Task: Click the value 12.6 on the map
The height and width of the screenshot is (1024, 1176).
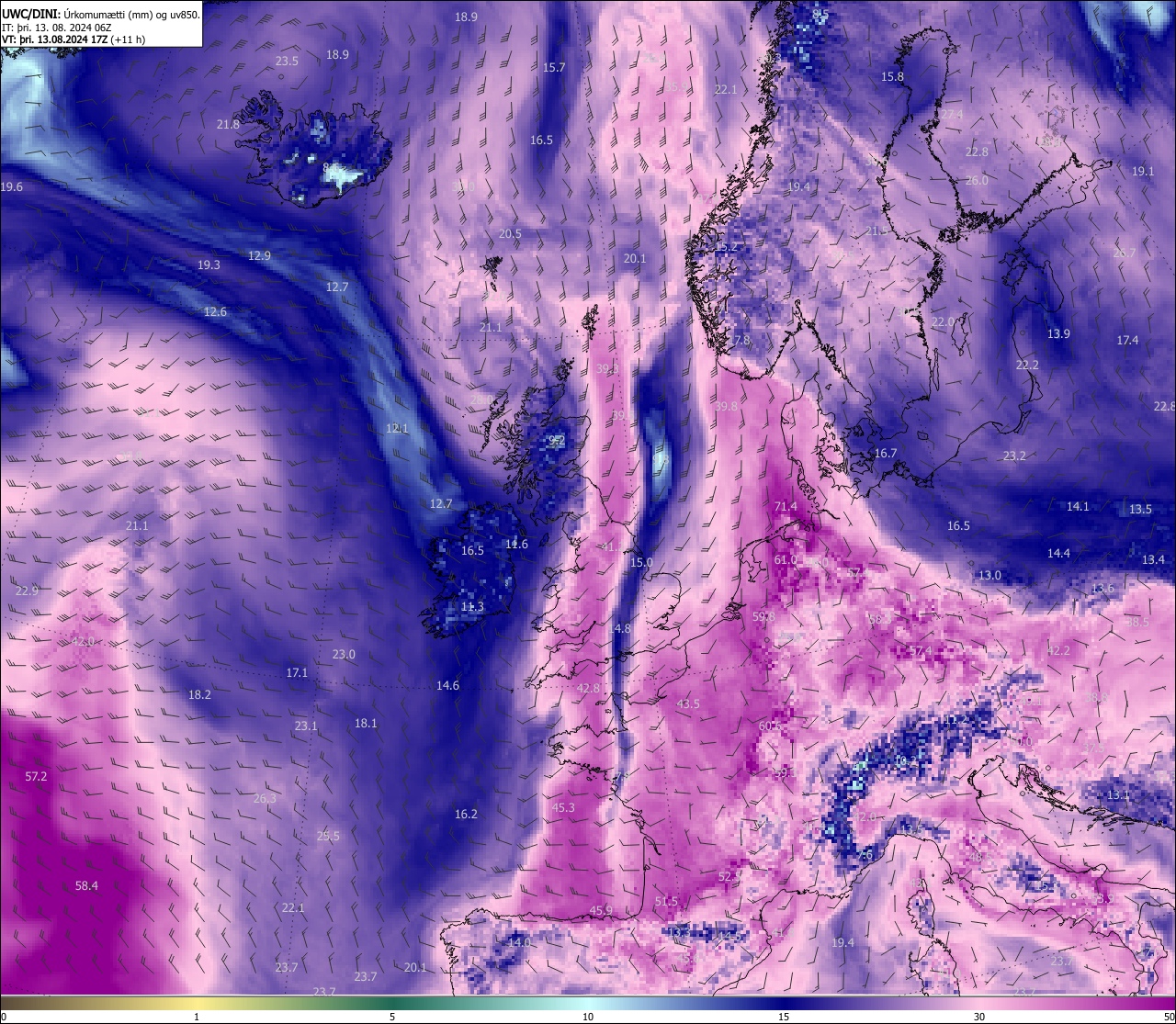Action: click(215, 311)
